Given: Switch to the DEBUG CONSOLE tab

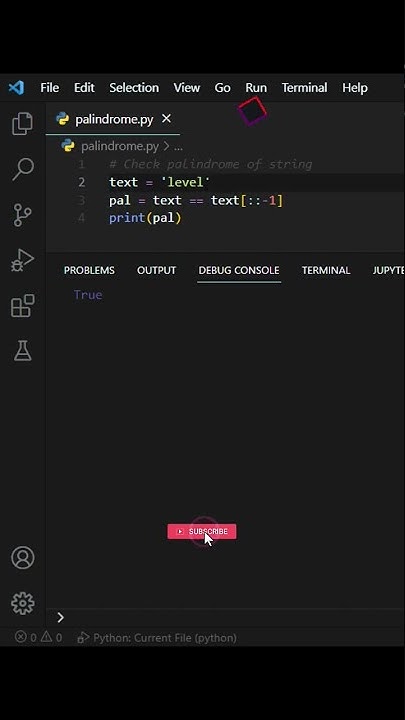Looking at the screenshot, I should [239, 270].
